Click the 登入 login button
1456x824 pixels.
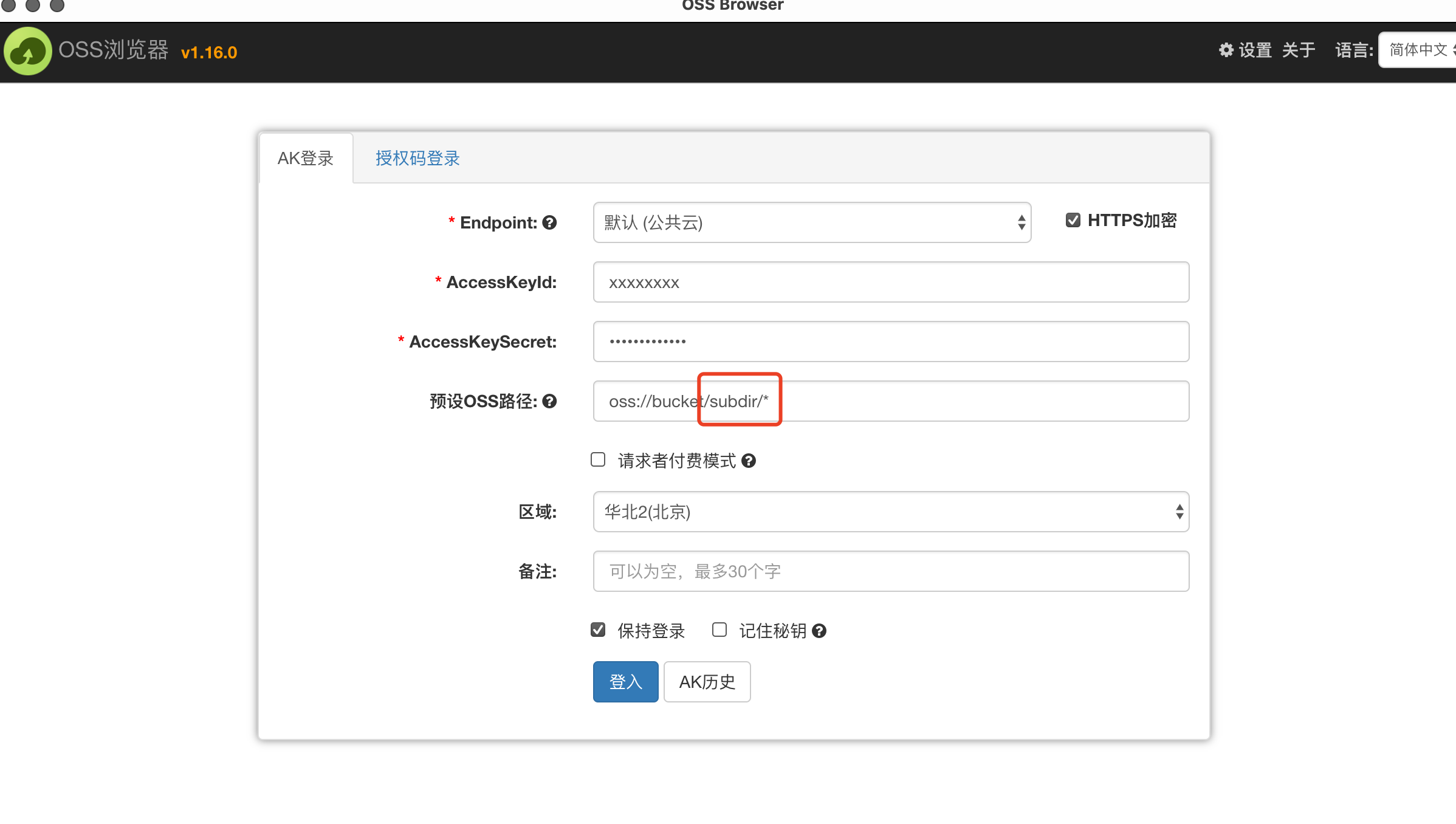tap(625, 682)
